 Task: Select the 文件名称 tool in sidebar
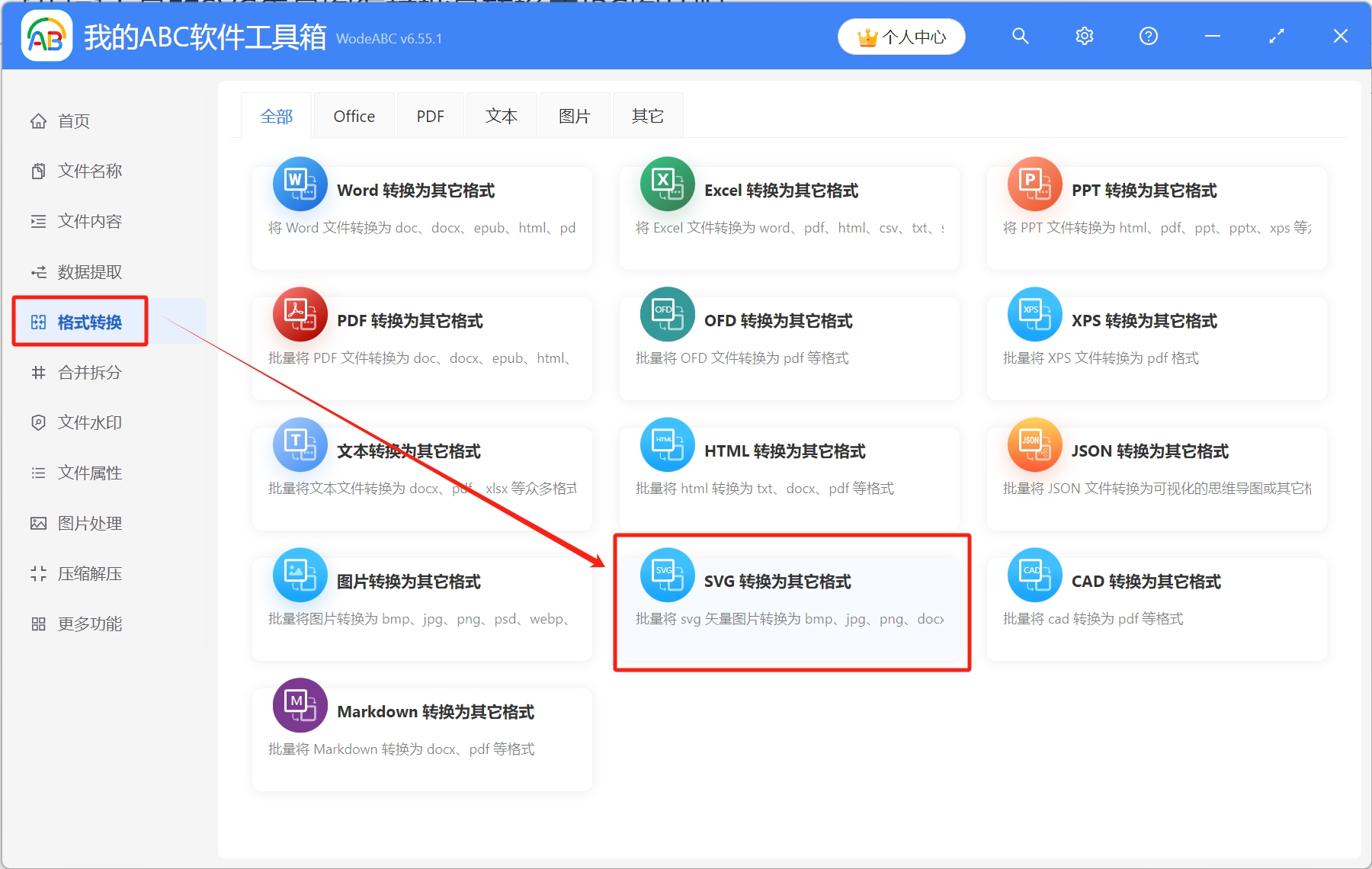coord(88,170)
